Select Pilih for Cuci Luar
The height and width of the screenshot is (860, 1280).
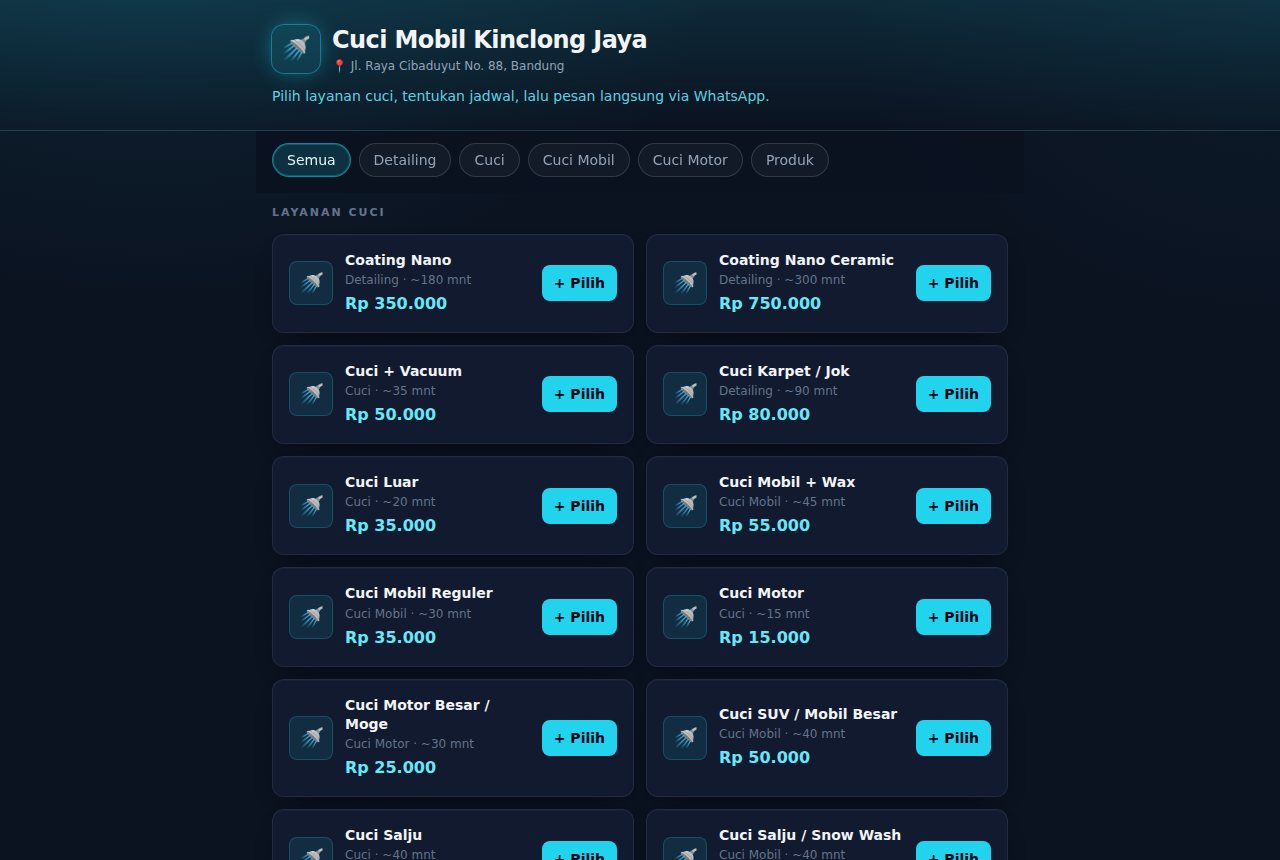point(579,506)
